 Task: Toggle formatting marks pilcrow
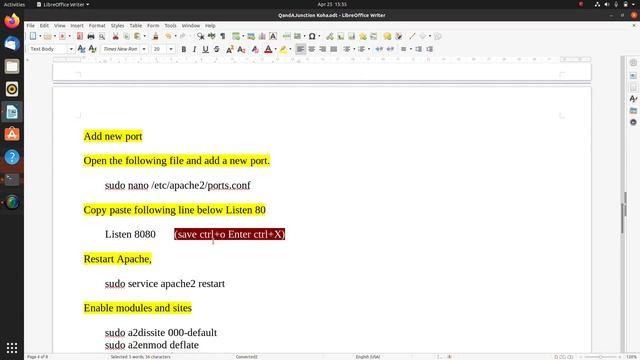tap(223, 36)
